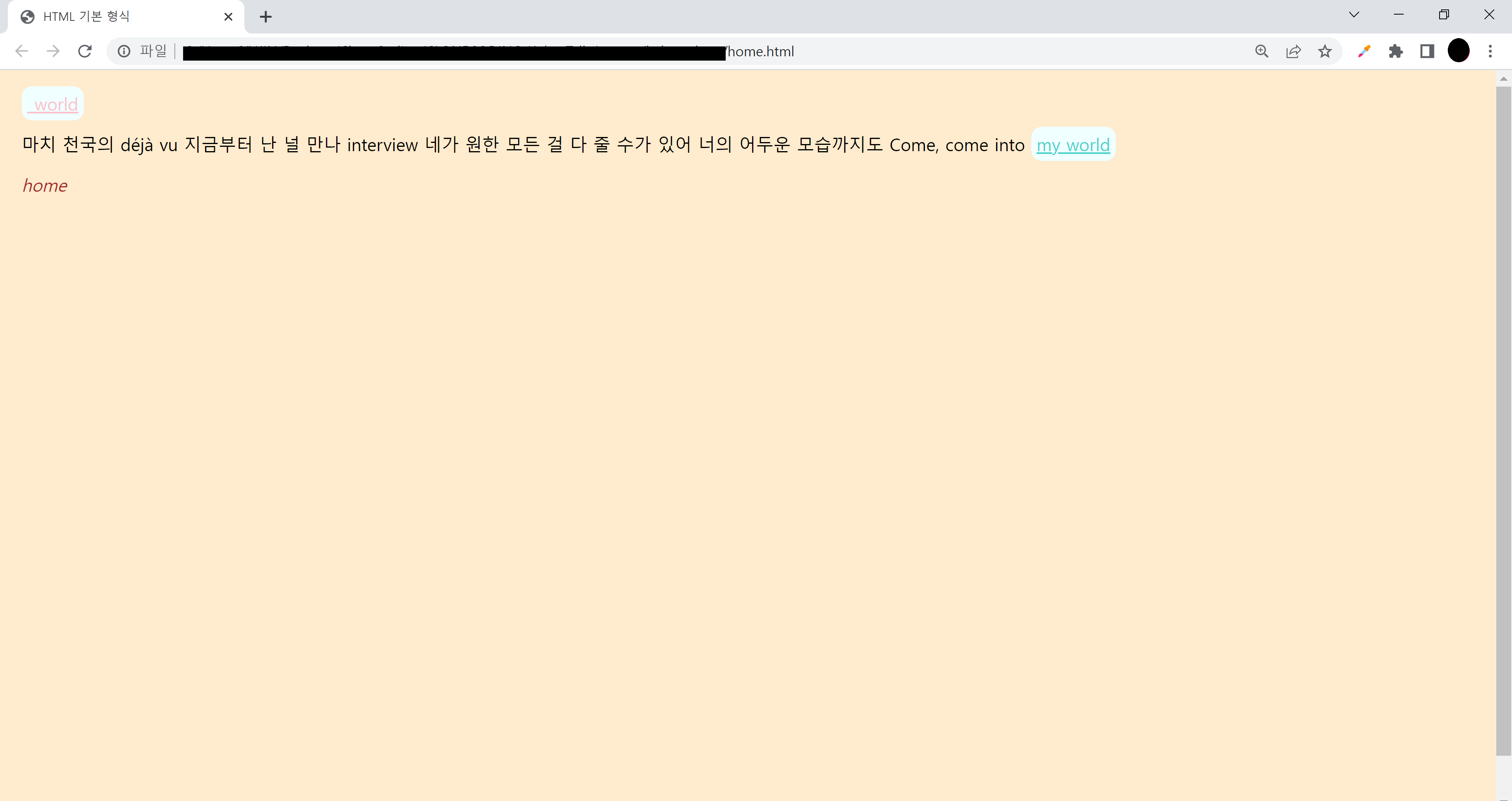
Task: Go back to previous page
Action: pos(22,52)
